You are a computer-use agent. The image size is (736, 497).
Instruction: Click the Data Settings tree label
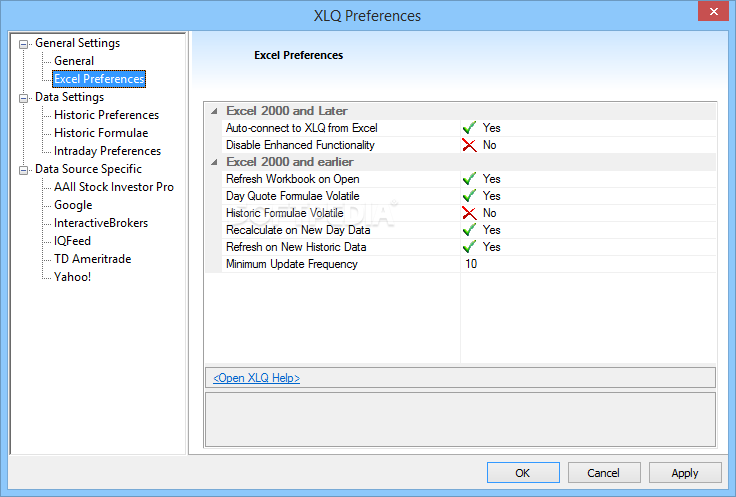[69, 97]
